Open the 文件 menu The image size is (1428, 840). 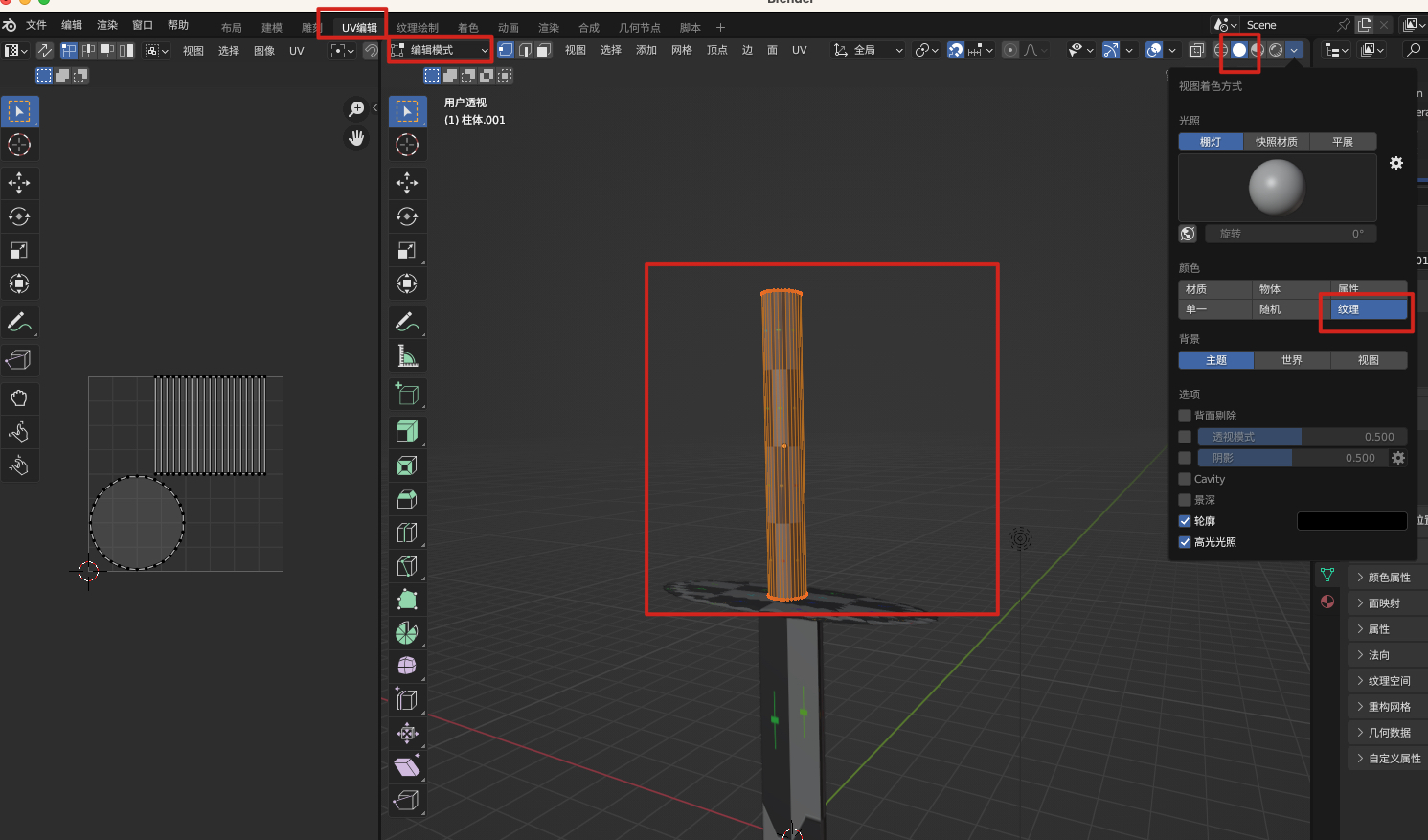click(36, 25)
